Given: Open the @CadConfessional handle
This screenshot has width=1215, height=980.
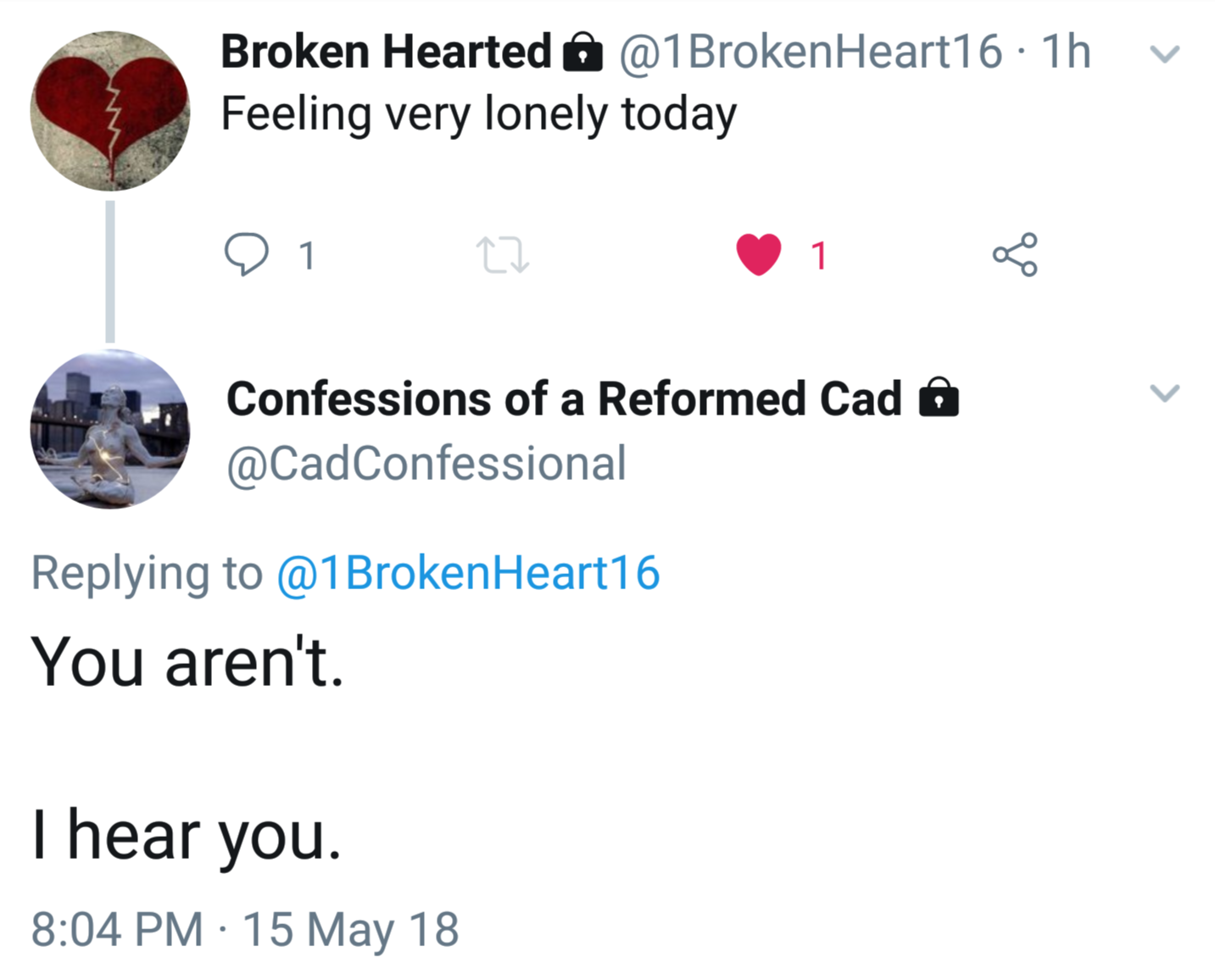Looking at the screenshot, I should tap(426, 464).
